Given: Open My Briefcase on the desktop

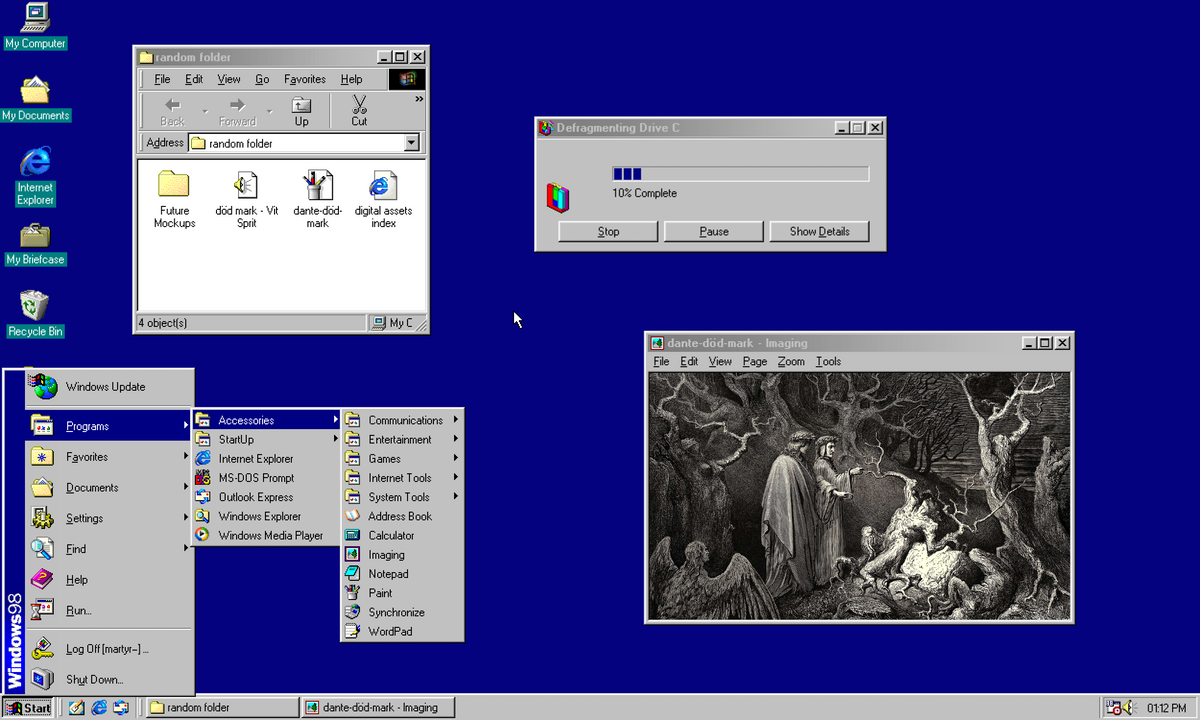Looking at the screenshot, I should 35,236.
